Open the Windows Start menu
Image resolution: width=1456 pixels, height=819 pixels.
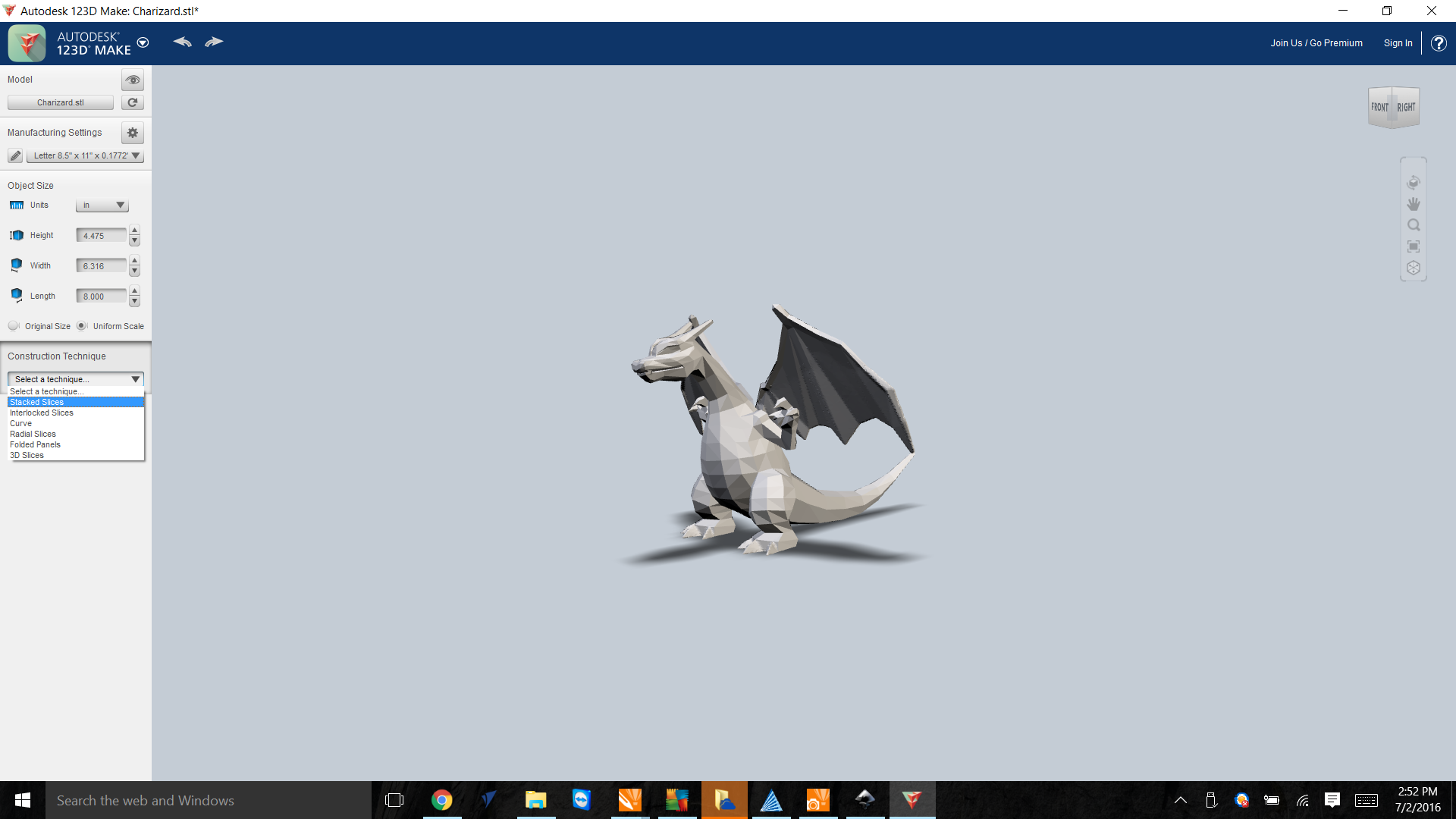(x=23, y=800)
